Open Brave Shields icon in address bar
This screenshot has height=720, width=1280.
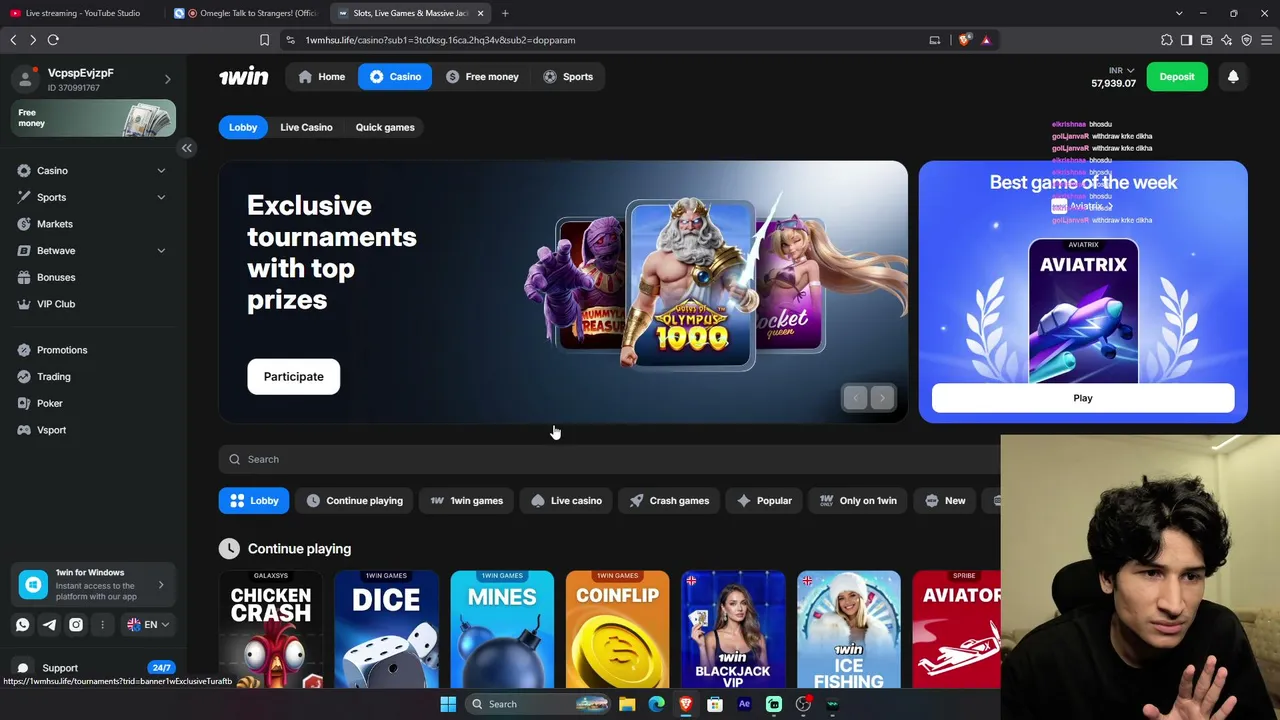964,40
